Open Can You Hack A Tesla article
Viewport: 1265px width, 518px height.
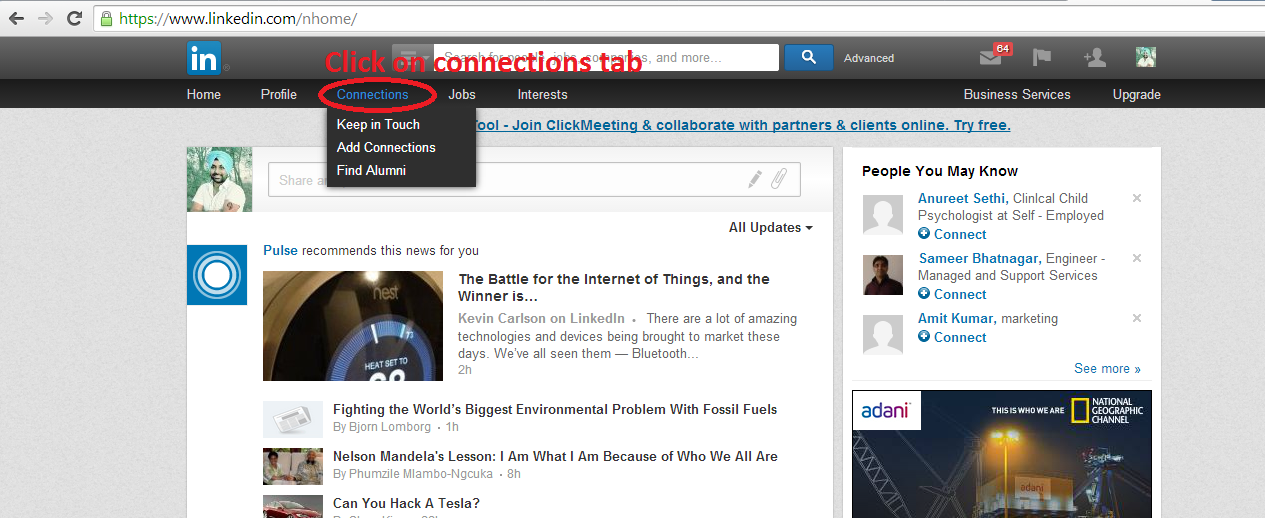point(406,503)
